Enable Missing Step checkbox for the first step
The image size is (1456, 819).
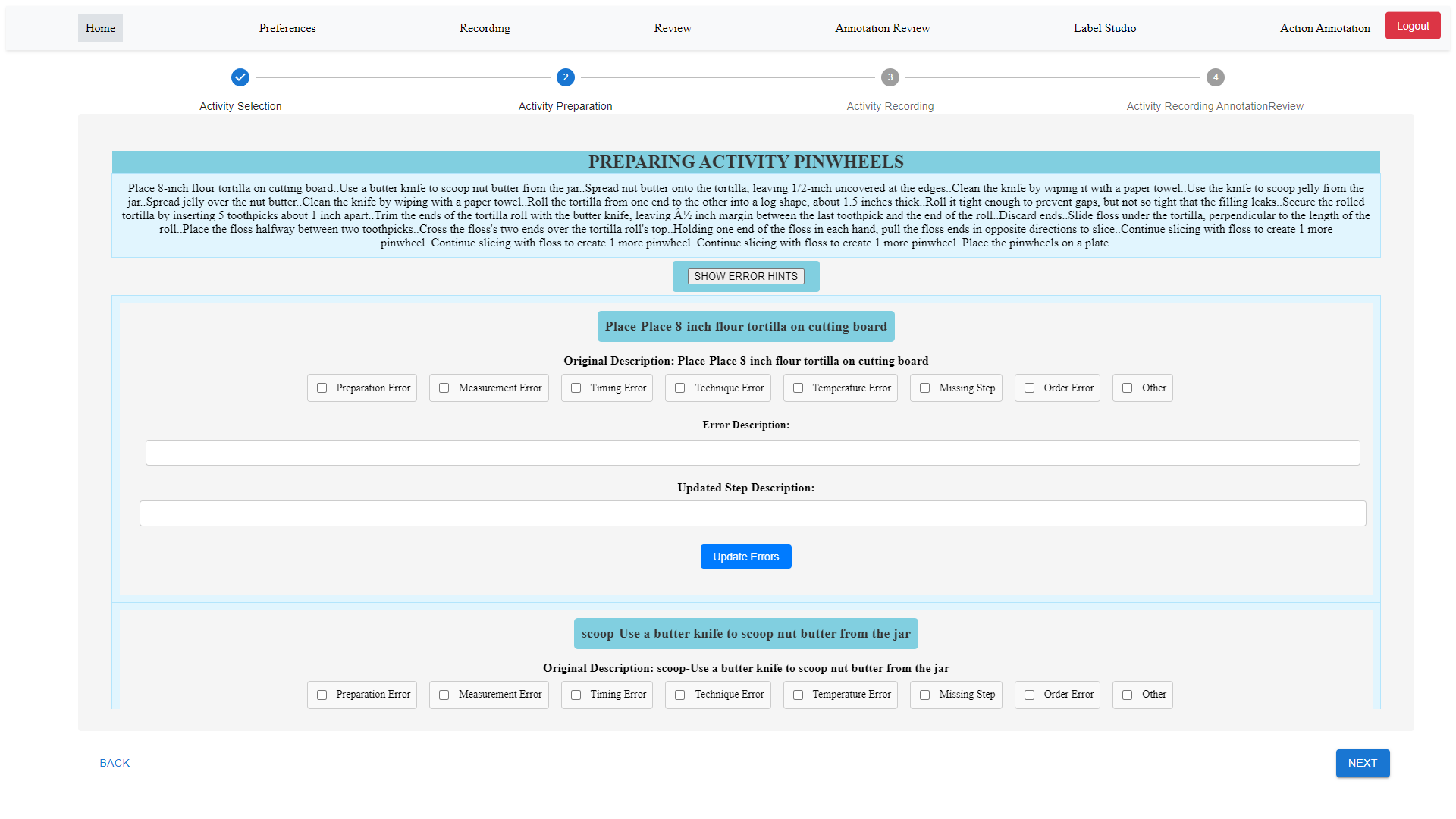click(x=925, y=388)
